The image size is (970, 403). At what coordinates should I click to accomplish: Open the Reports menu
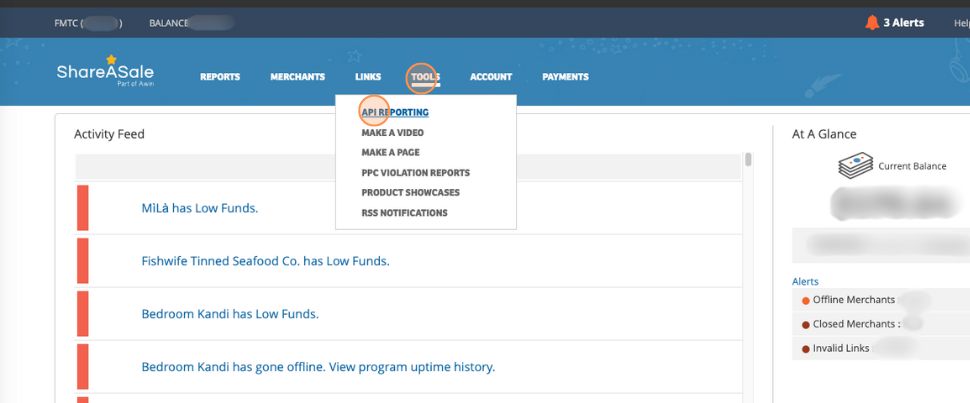220,77
